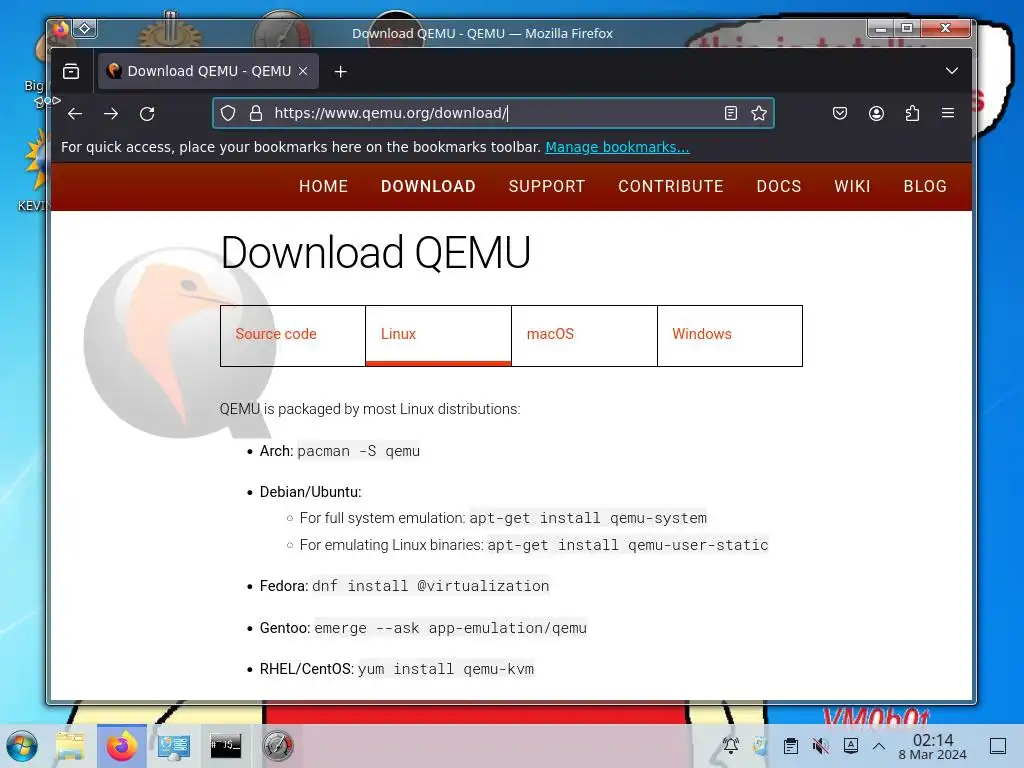1024x768 pixels.
Task: Click the 'pacman -S qemu' command text
Action: click(359, 451)
